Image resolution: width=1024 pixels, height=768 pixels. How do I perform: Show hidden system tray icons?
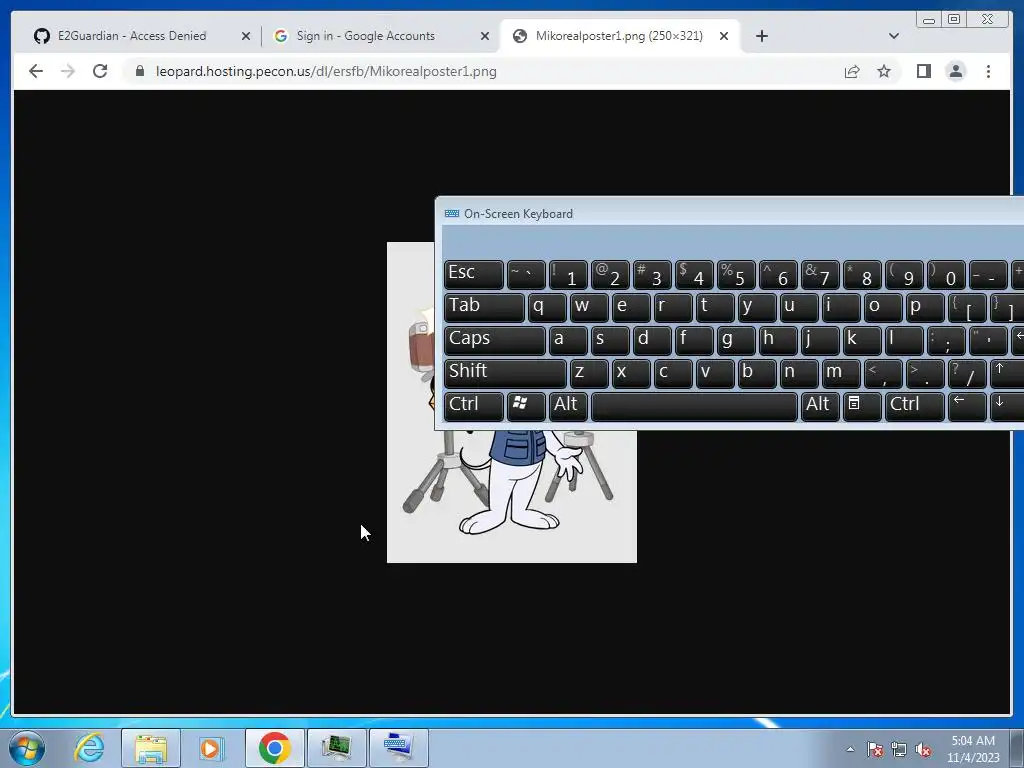pyautogui.click(x=850, y=749)
